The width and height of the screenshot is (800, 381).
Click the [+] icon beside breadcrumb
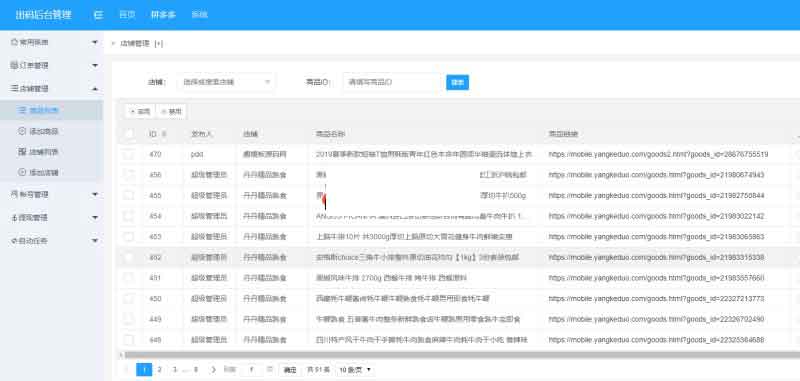pos(159,44)
